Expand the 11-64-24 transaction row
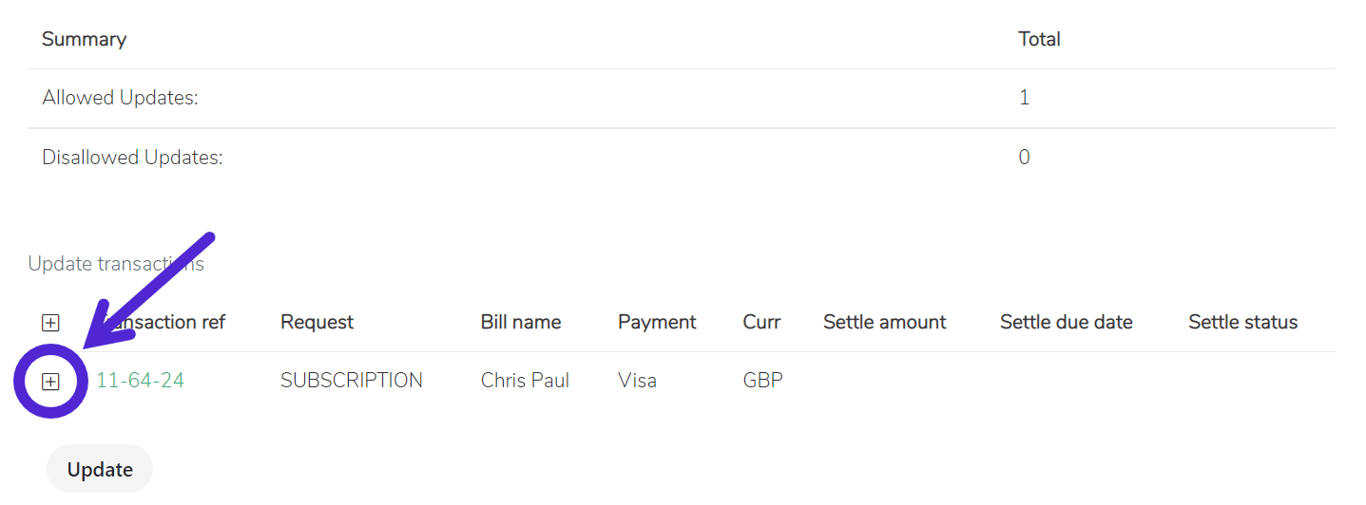Viewport: 1366px width, 505px height. point(50,381)
